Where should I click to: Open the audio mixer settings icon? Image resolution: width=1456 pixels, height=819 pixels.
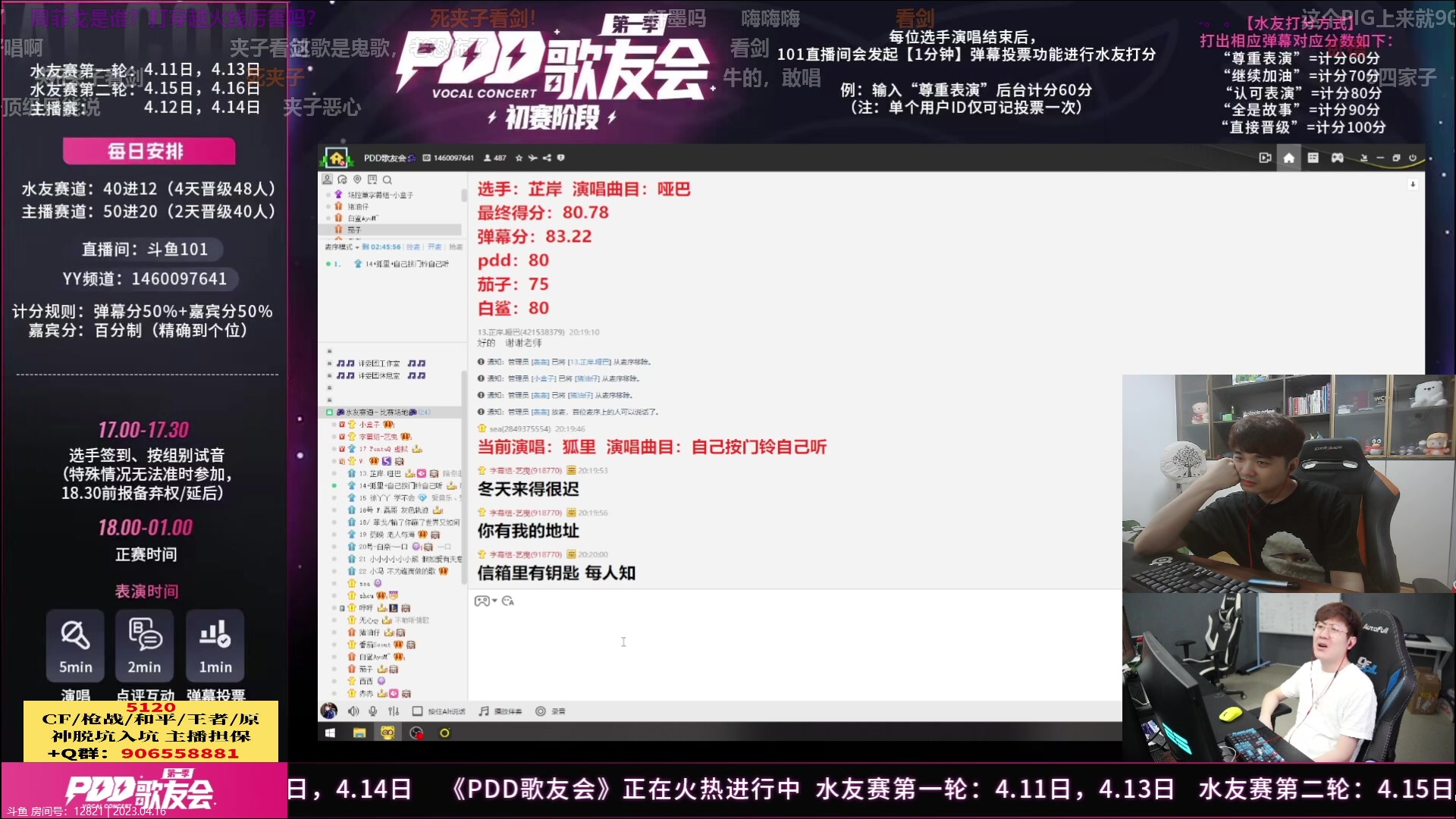(x=394, y=711)
